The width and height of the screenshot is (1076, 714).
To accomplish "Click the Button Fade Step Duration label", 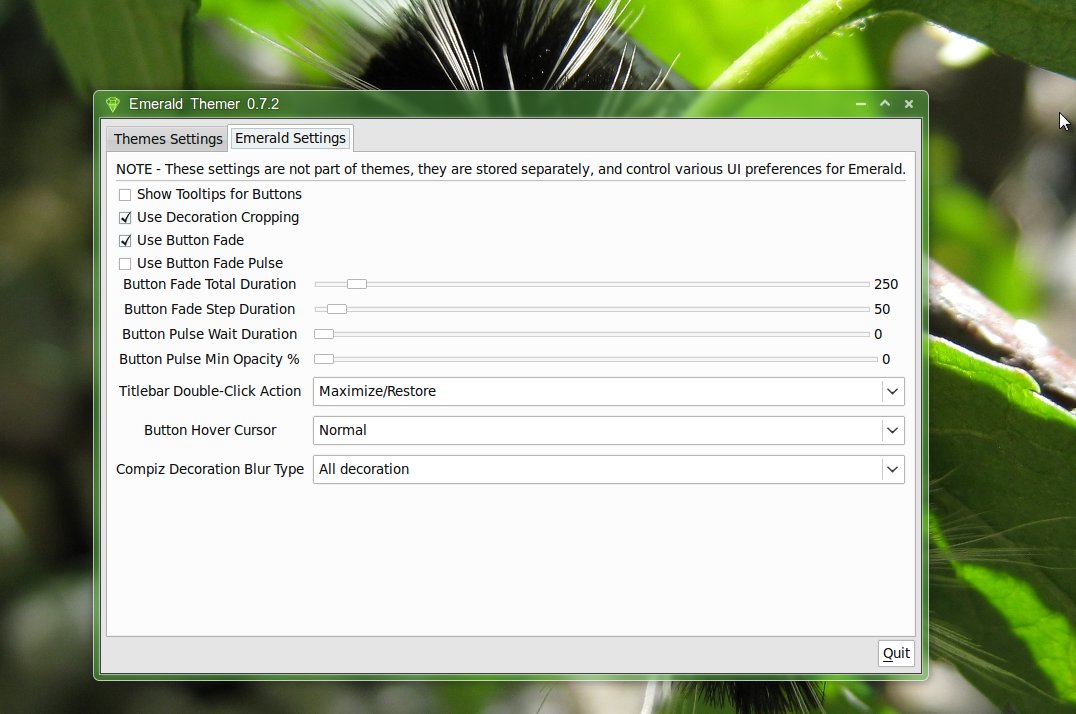I will 209,309.
